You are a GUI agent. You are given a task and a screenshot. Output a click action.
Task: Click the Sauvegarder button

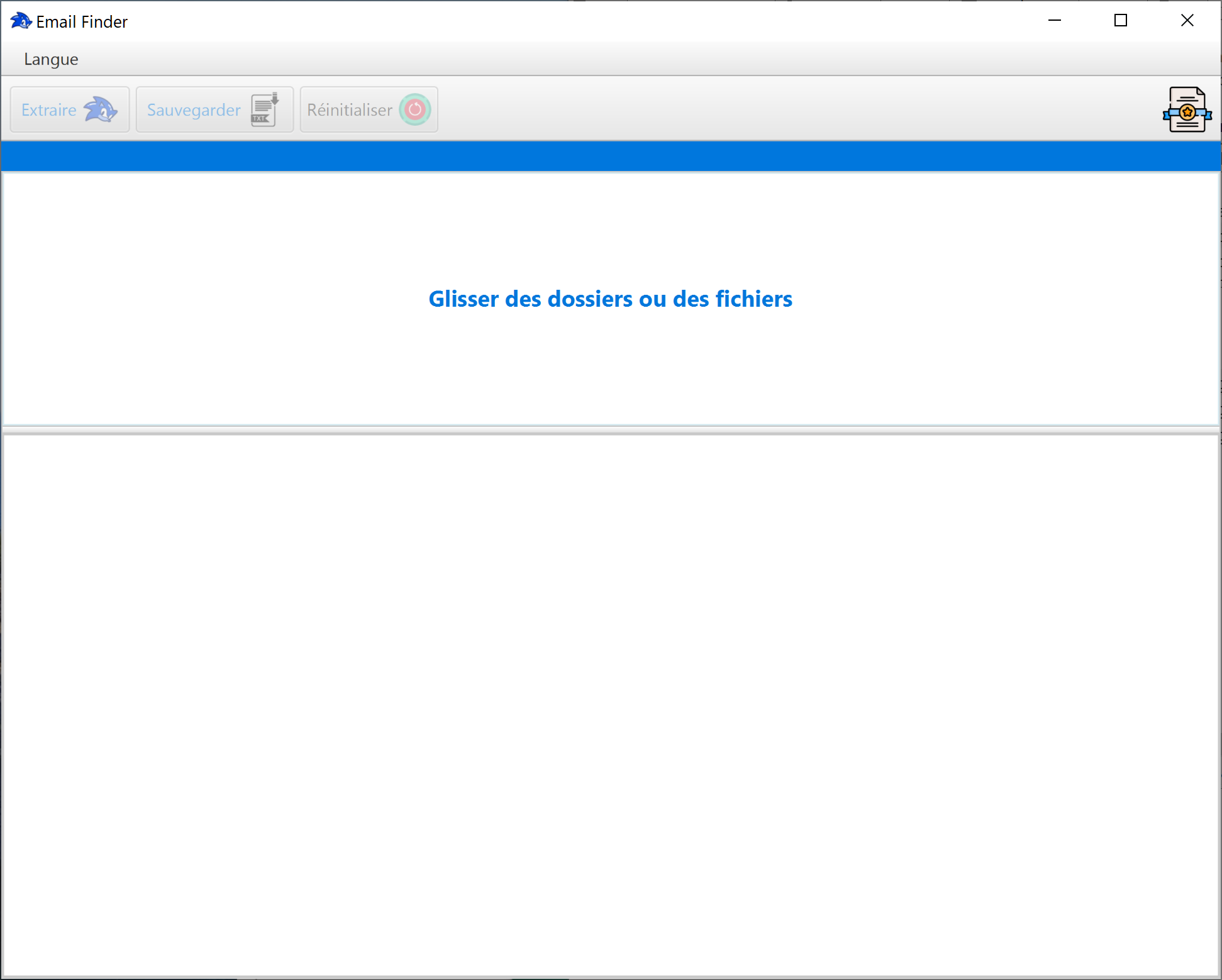(x=214, y=109)
